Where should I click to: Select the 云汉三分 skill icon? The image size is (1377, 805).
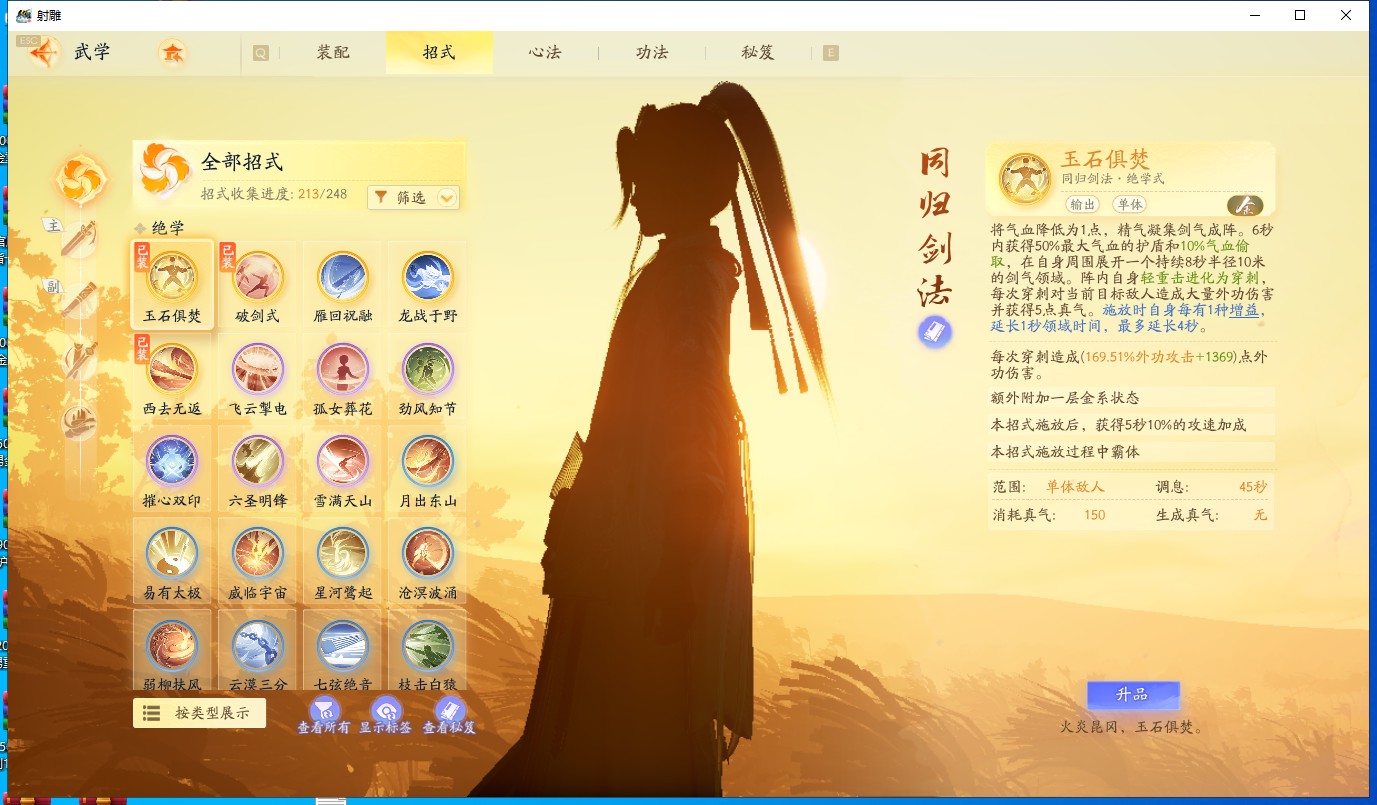[x=258, y=645]
